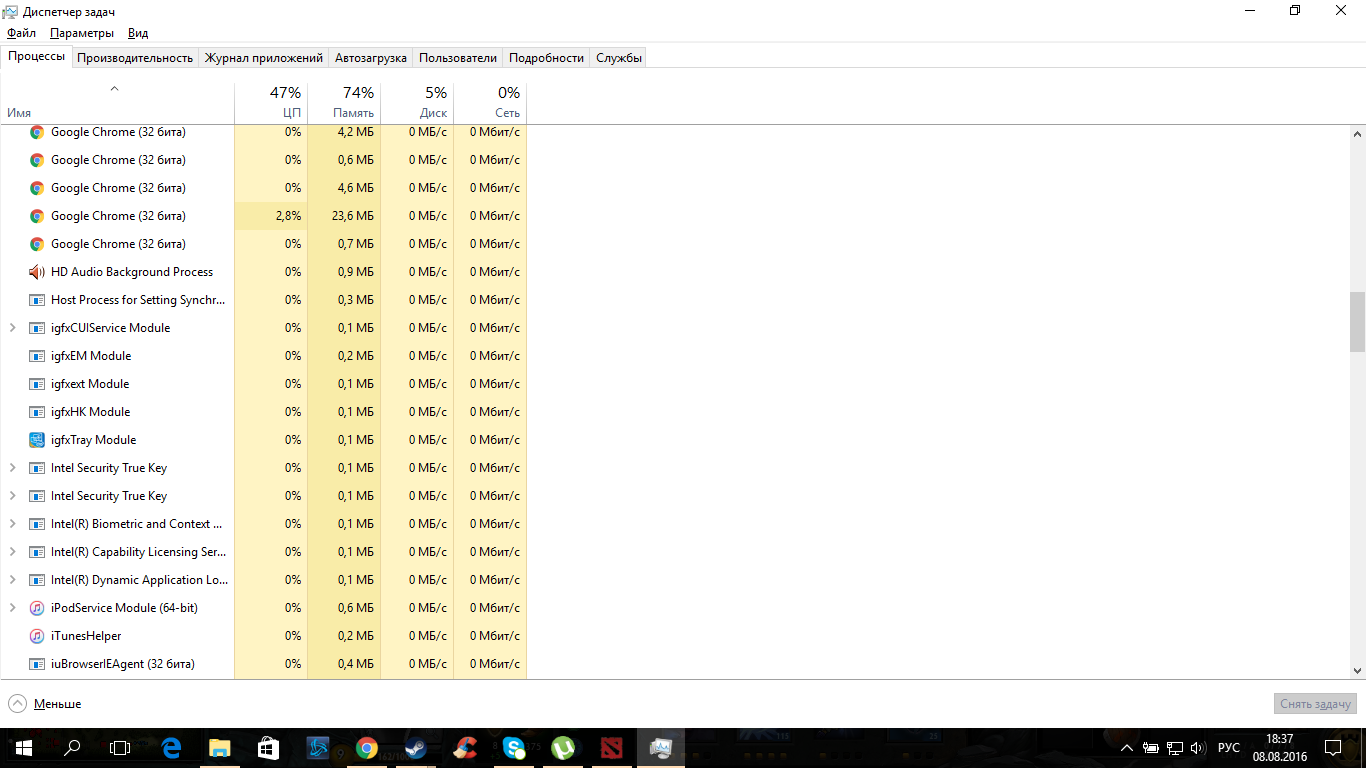This screenshot has height=768, width=1366.
Task: Open Task View from the taskbar
Action: [x=120, y=747]
